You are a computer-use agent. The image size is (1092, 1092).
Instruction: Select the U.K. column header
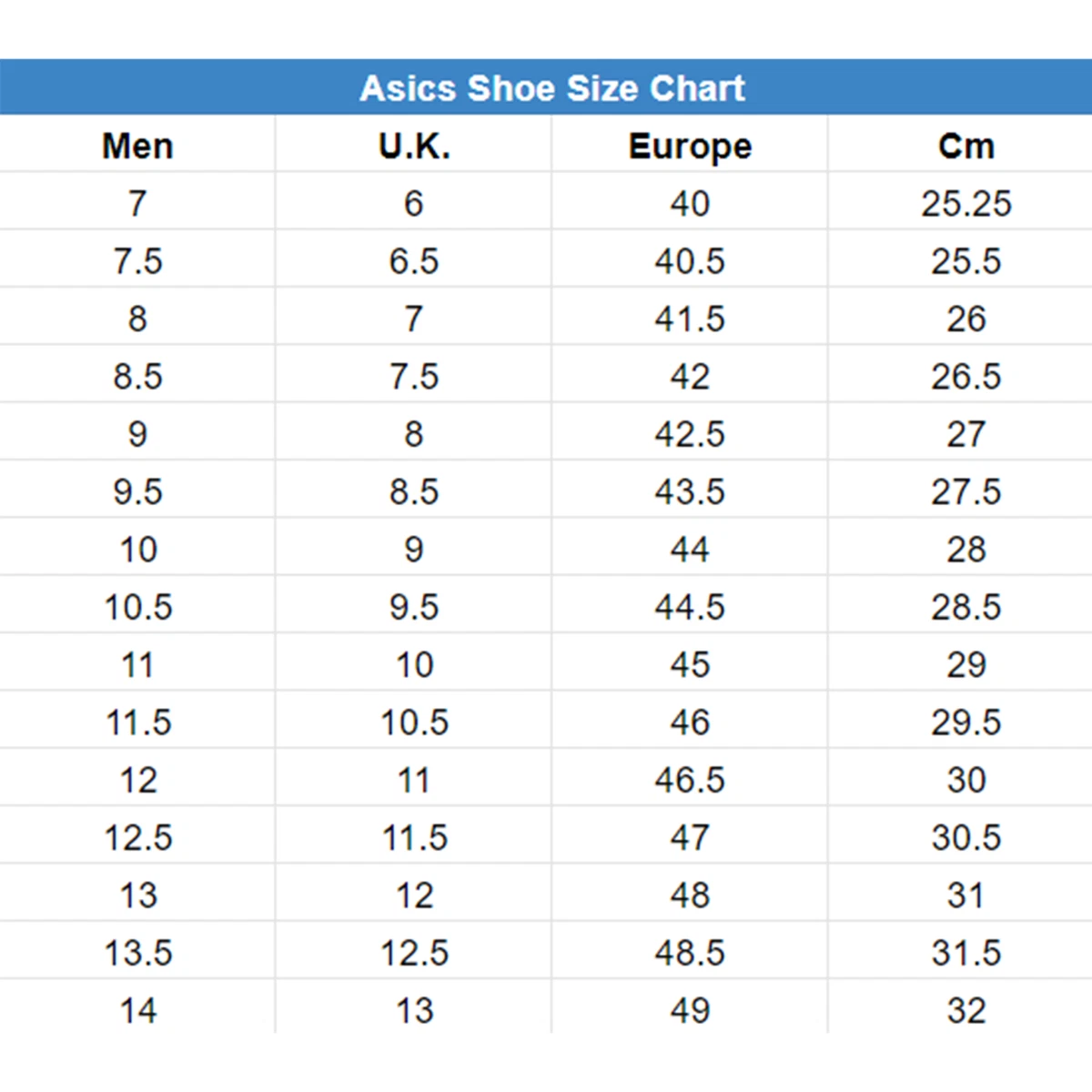pyautogui.click(x=414, y=146)
